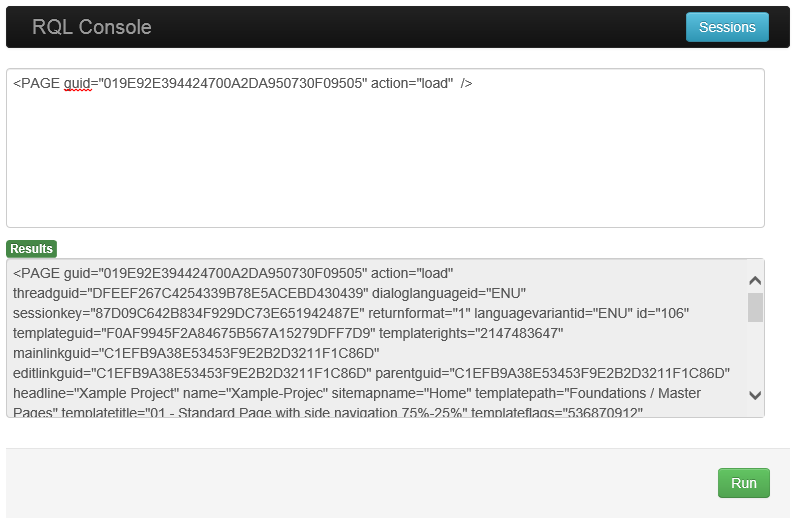Click the closing /> of the query
Image resolution: width=797 pixels, height=527 pixels.
pyautogui.click(x=466, y=83)
